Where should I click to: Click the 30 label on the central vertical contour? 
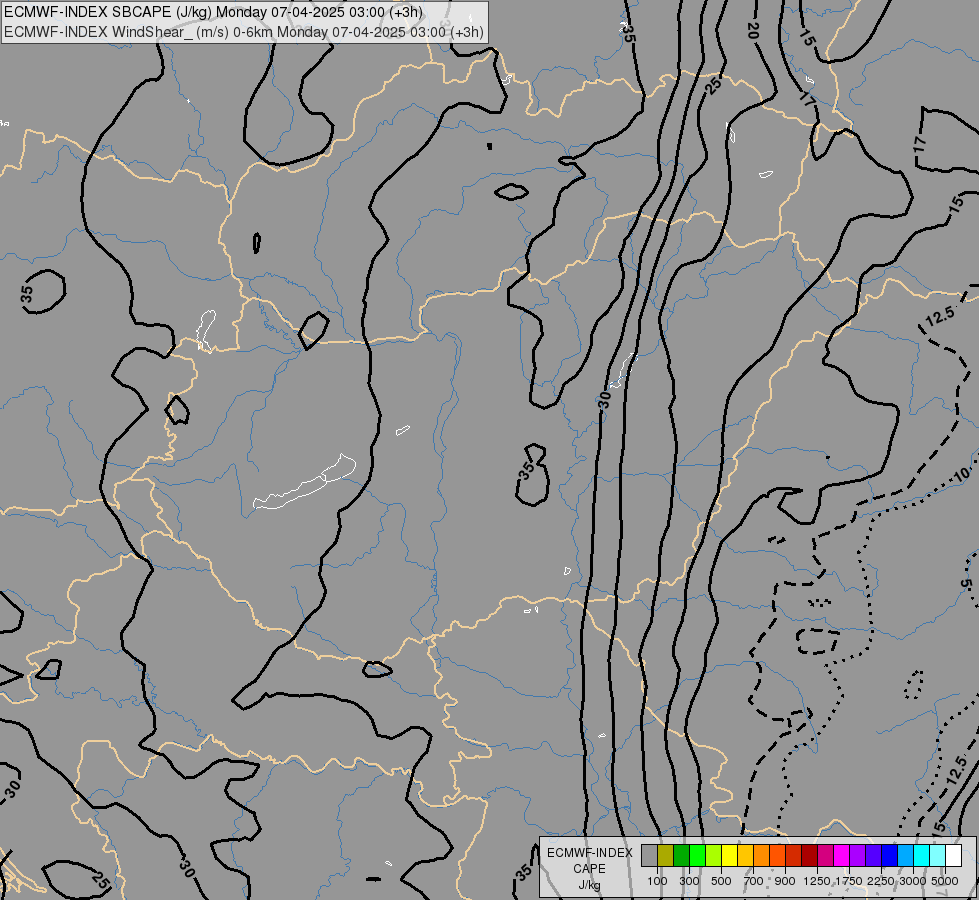(x=604, y=400)
